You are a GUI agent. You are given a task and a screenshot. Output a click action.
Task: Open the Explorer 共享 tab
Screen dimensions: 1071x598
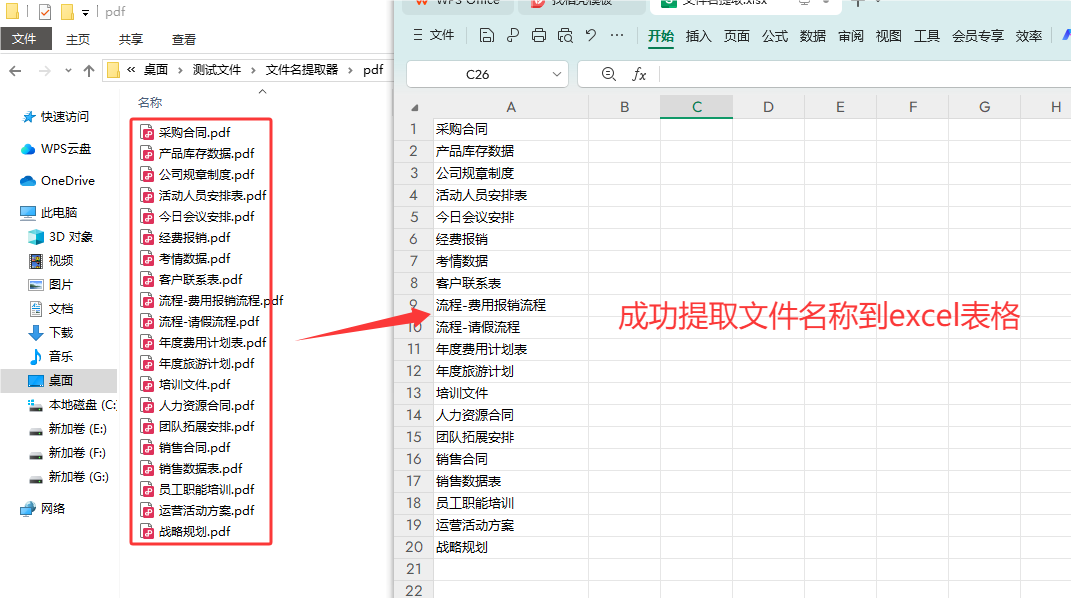point(130,40)
